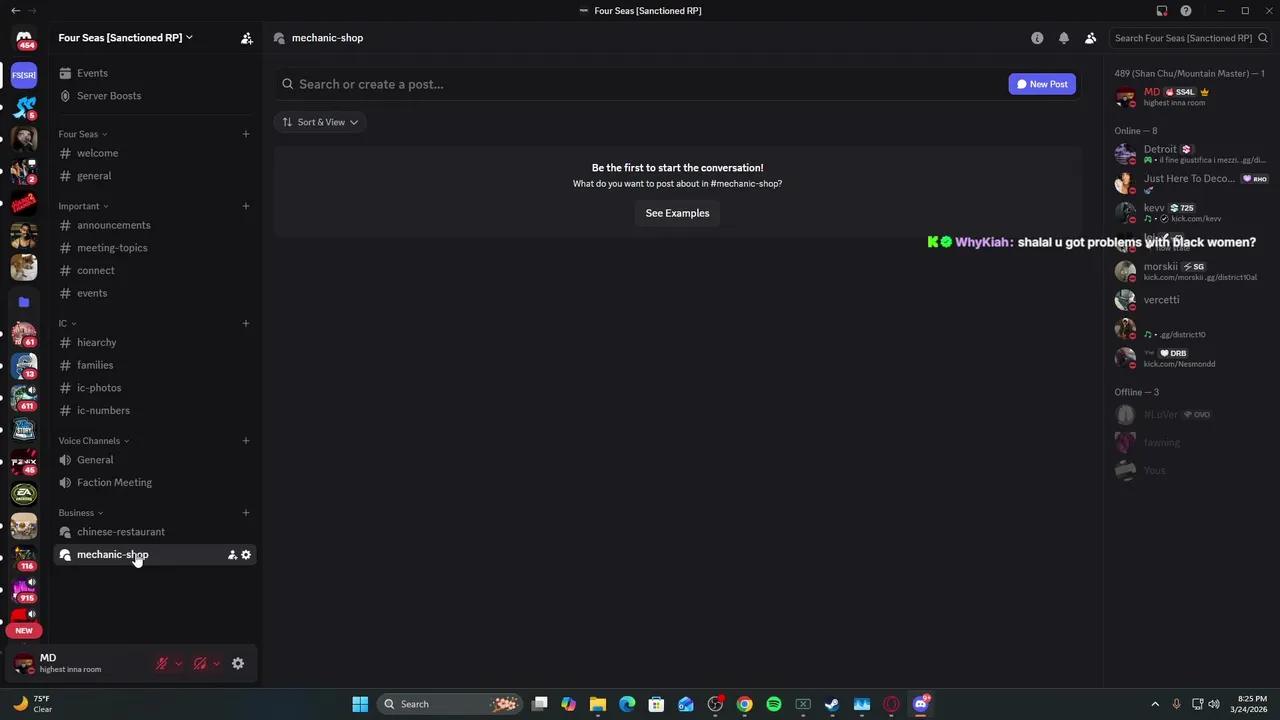Toggle headphone deafen in user panel
1280x720 pixels.
click(200, 664)
